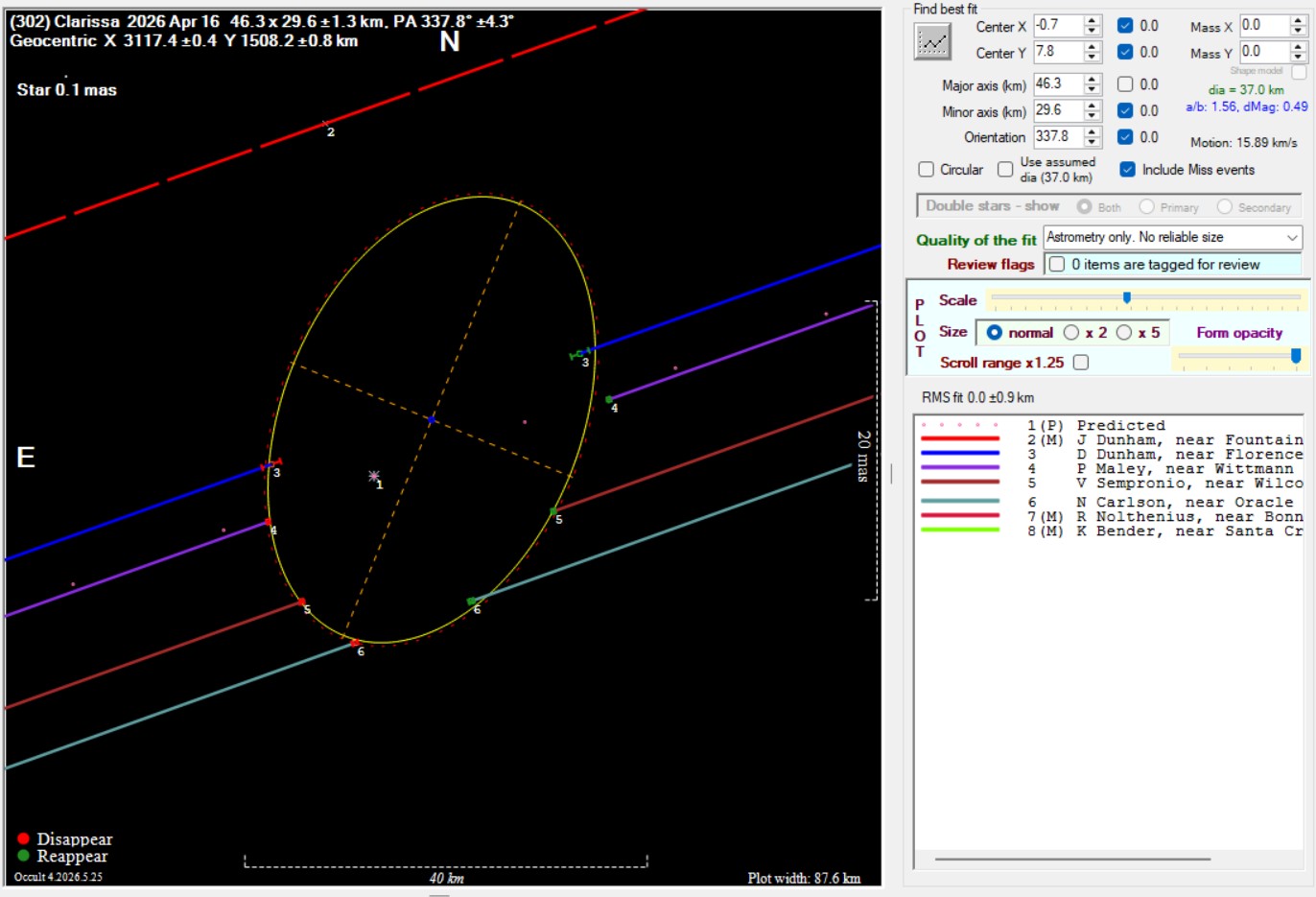Screen dimensions: 1316x897
Task: Click the Orientation input field
Action: tap(1059, 136)
